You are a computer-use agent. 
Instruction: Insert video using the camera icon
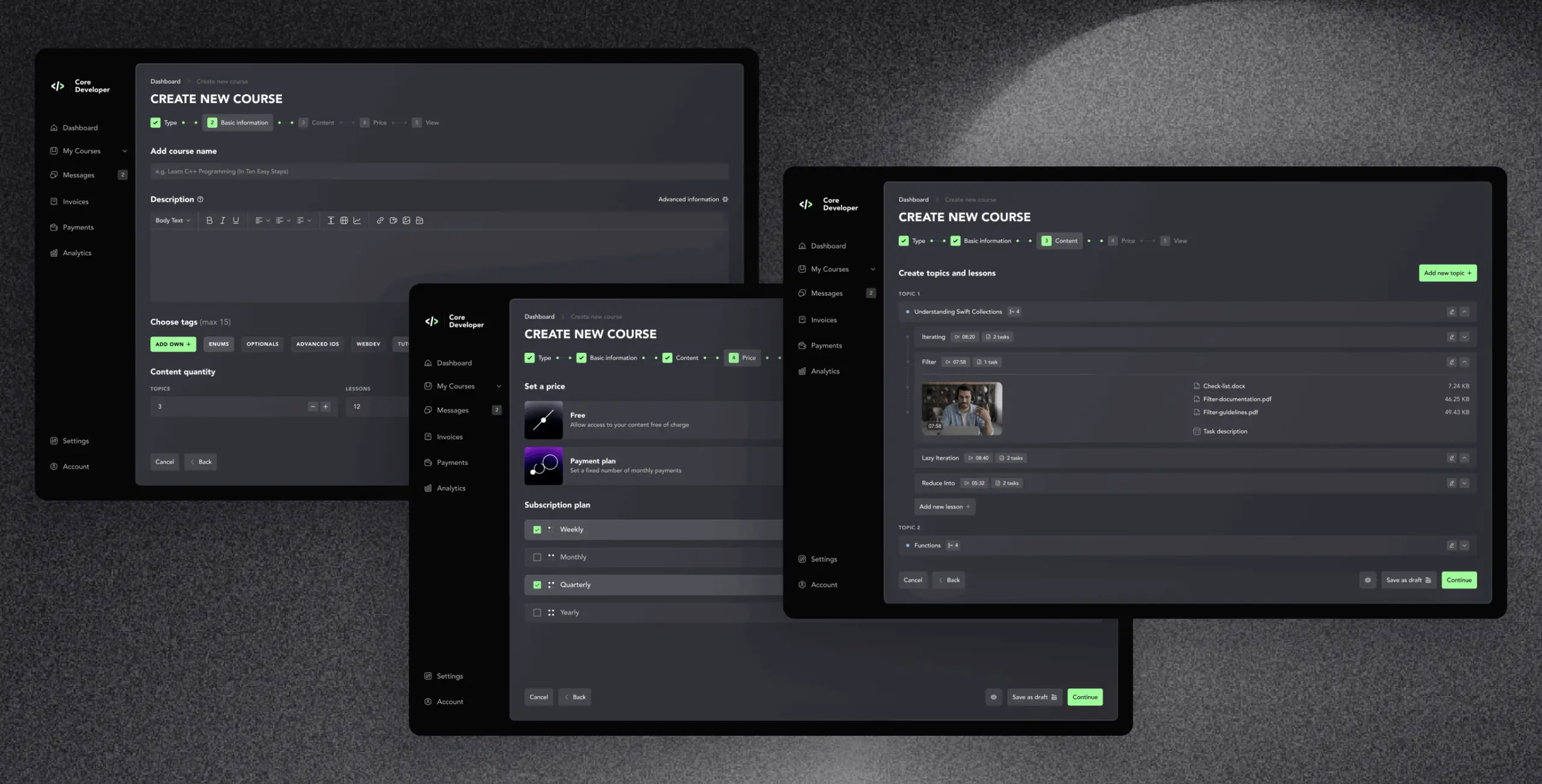[x=393, y=220]
